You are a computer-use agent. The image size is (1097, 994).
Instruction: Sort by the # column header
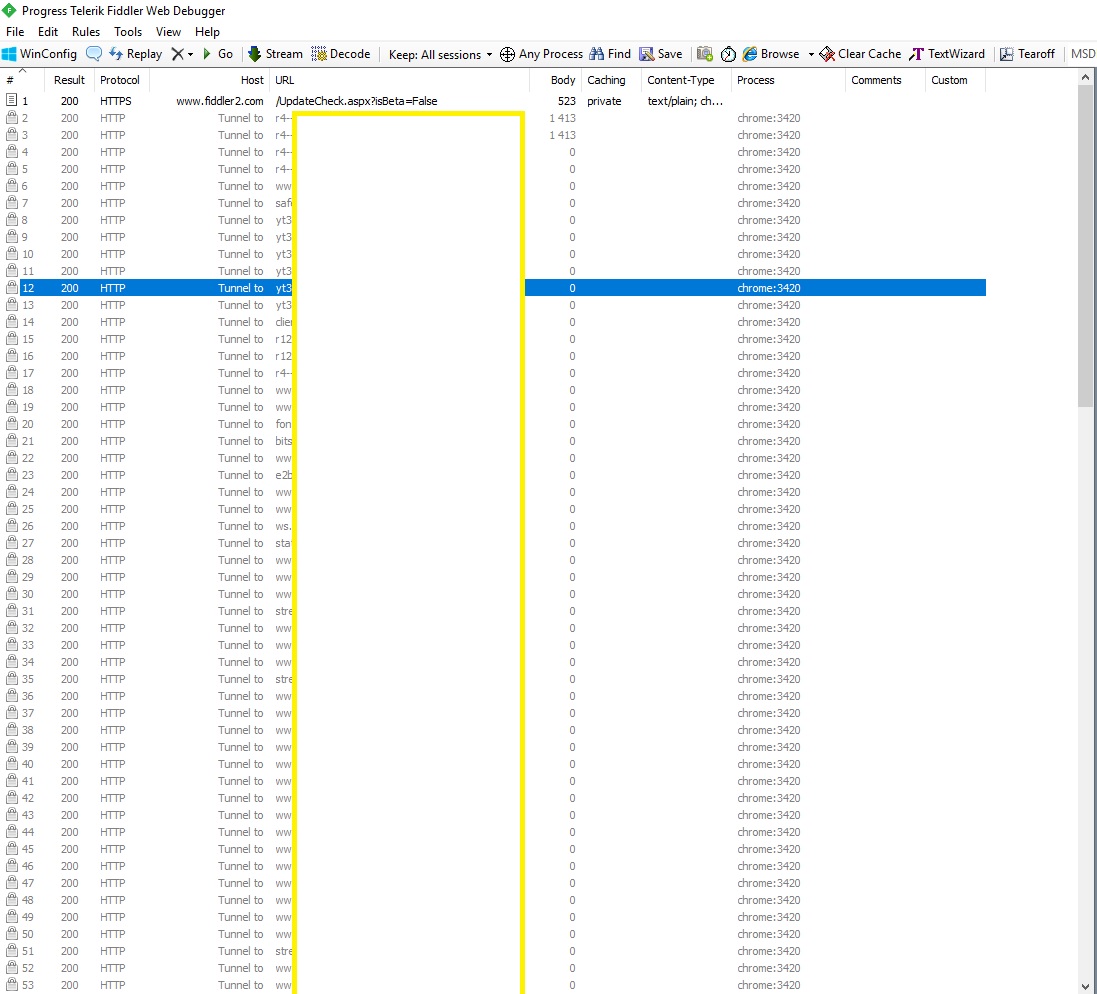coord(22,80)
